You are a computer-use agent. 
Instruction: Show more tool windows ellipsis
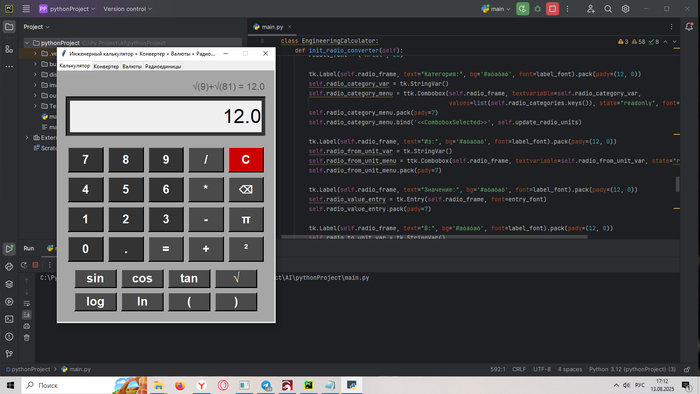pos(9,66)
